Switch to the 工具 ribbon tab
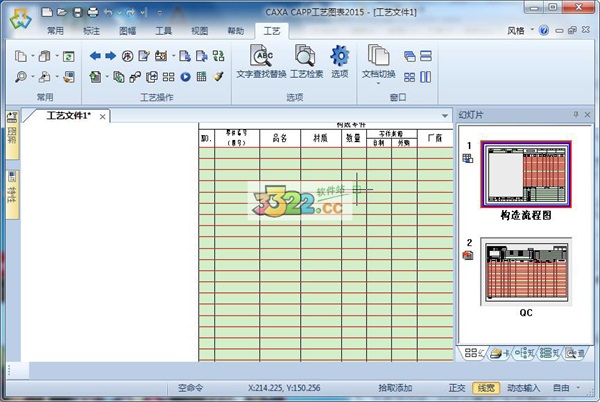The width and height of the screenshot is (600, 402). (163, 31)
